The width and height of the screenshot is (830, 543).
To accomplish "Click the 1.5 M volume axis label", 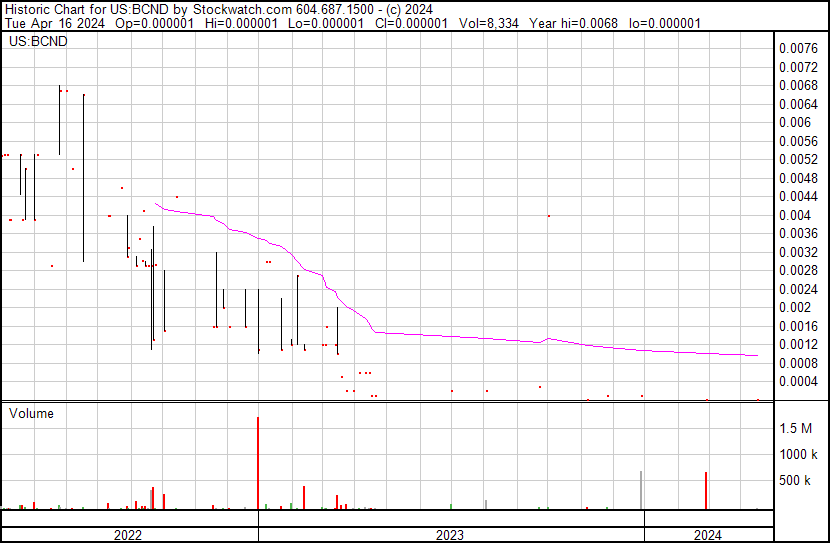I will pyautogui.click(x=796, y=428).
